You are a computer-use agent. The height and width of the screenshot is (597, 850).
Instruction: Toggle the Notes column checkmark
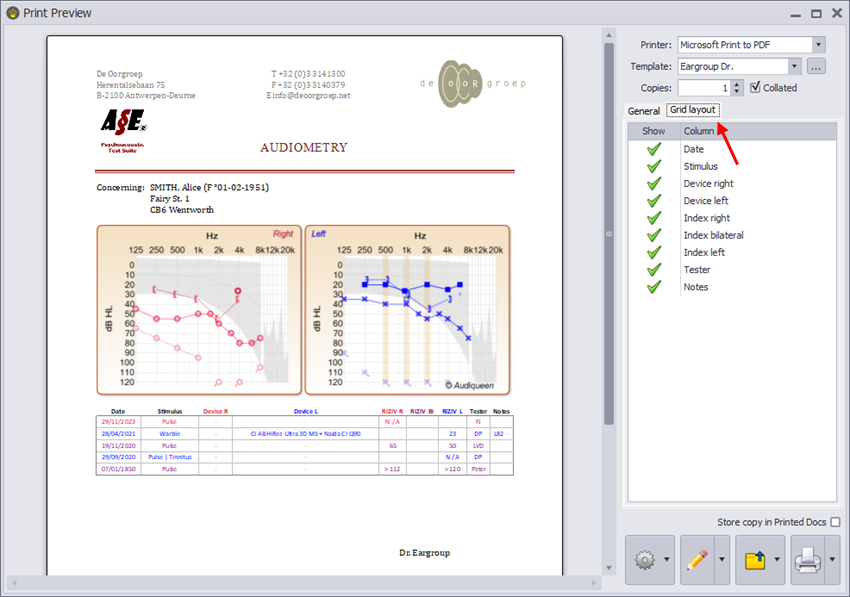click(654, 287)
